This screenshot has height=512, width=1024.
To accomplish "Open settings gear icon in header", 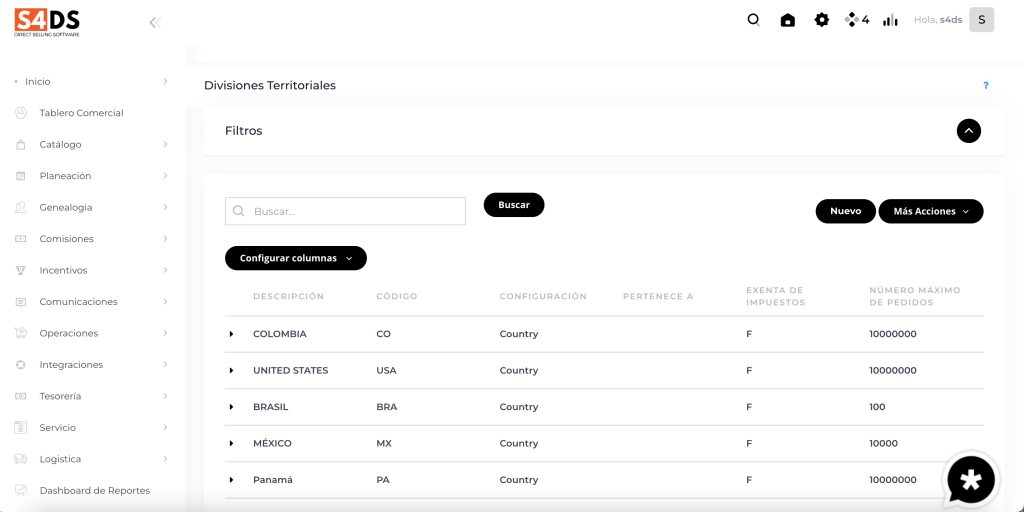I will [x=822, y=20].
